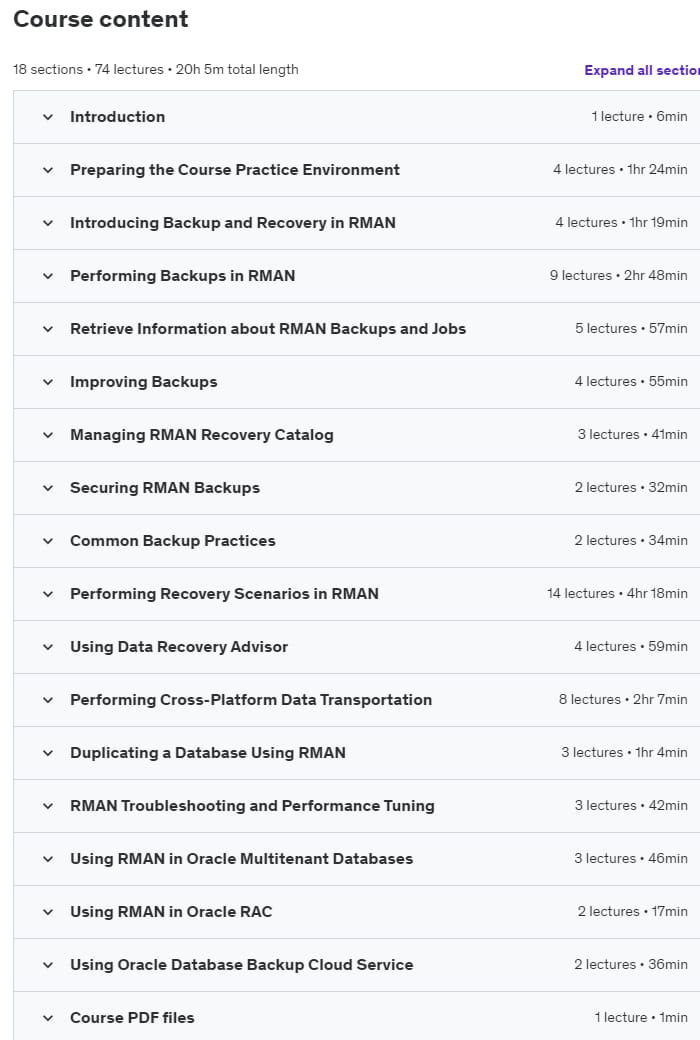Click the '2 lectures • 17min' text

632,912
